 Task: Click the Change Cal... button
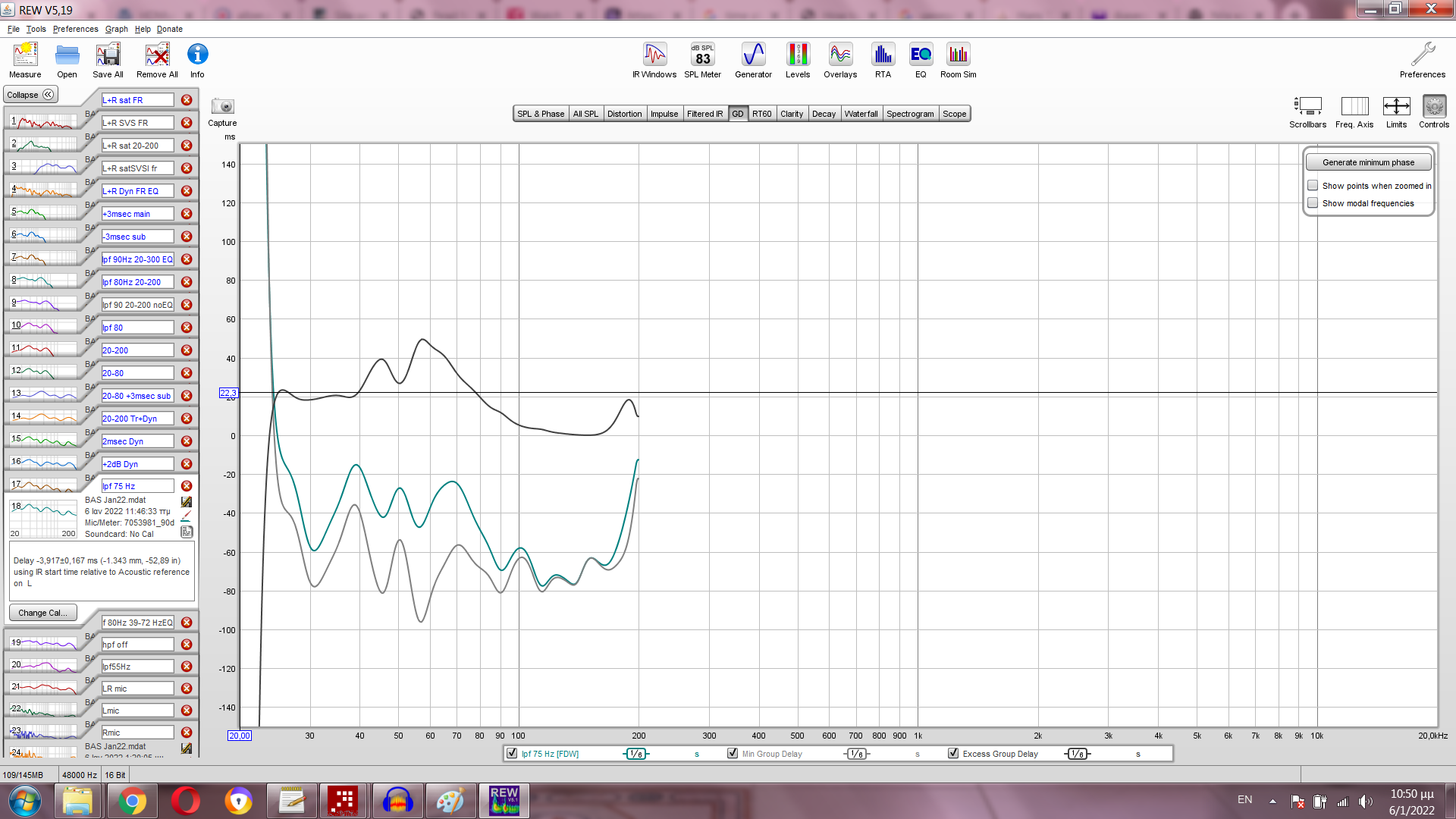(42, 613)
